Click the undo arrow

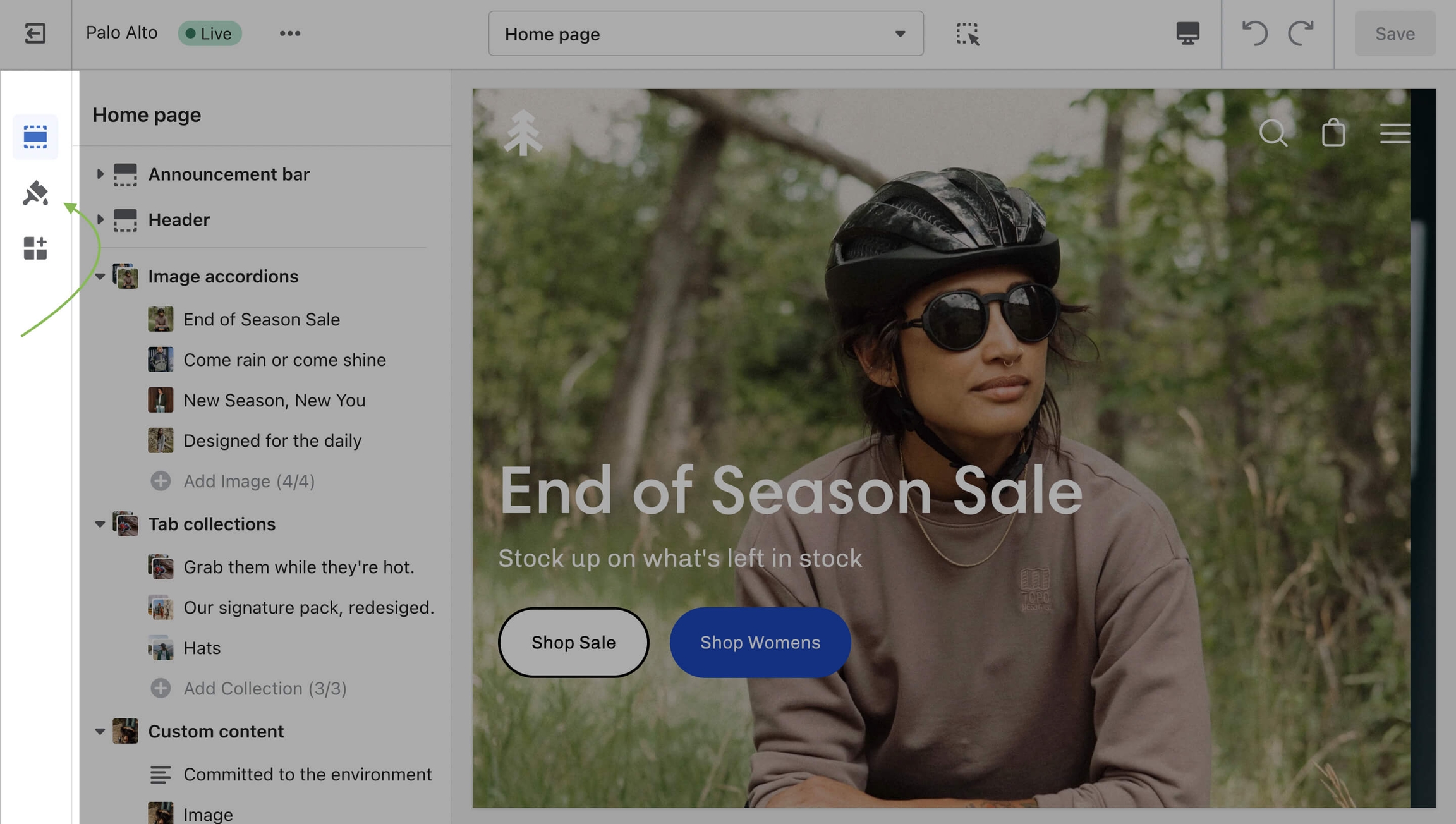coord(1254,33)
